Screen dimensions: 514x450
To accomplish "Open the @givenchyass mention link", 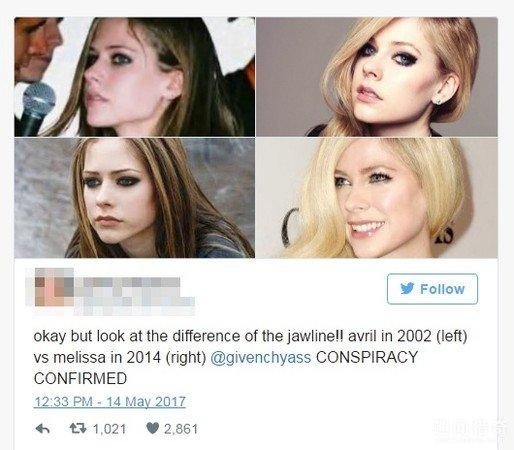I will pos(261,357).
